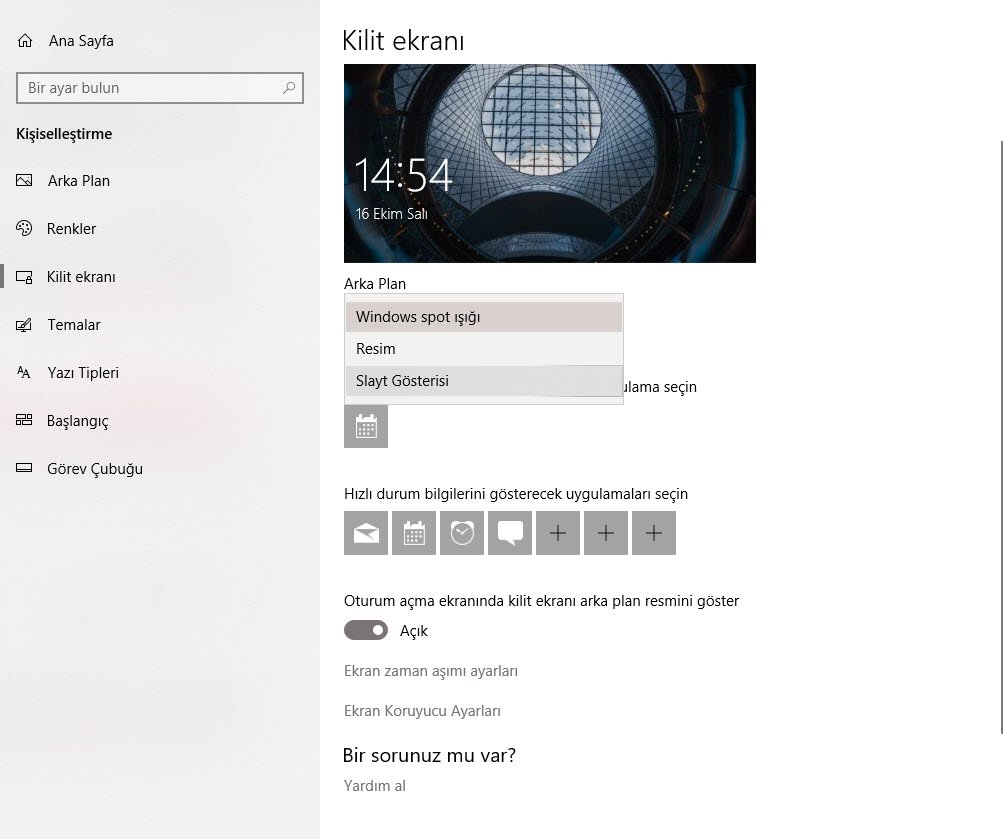Click the Yardım al link
The height and width of the screenshot is (839, 1005).
point(374,785)
